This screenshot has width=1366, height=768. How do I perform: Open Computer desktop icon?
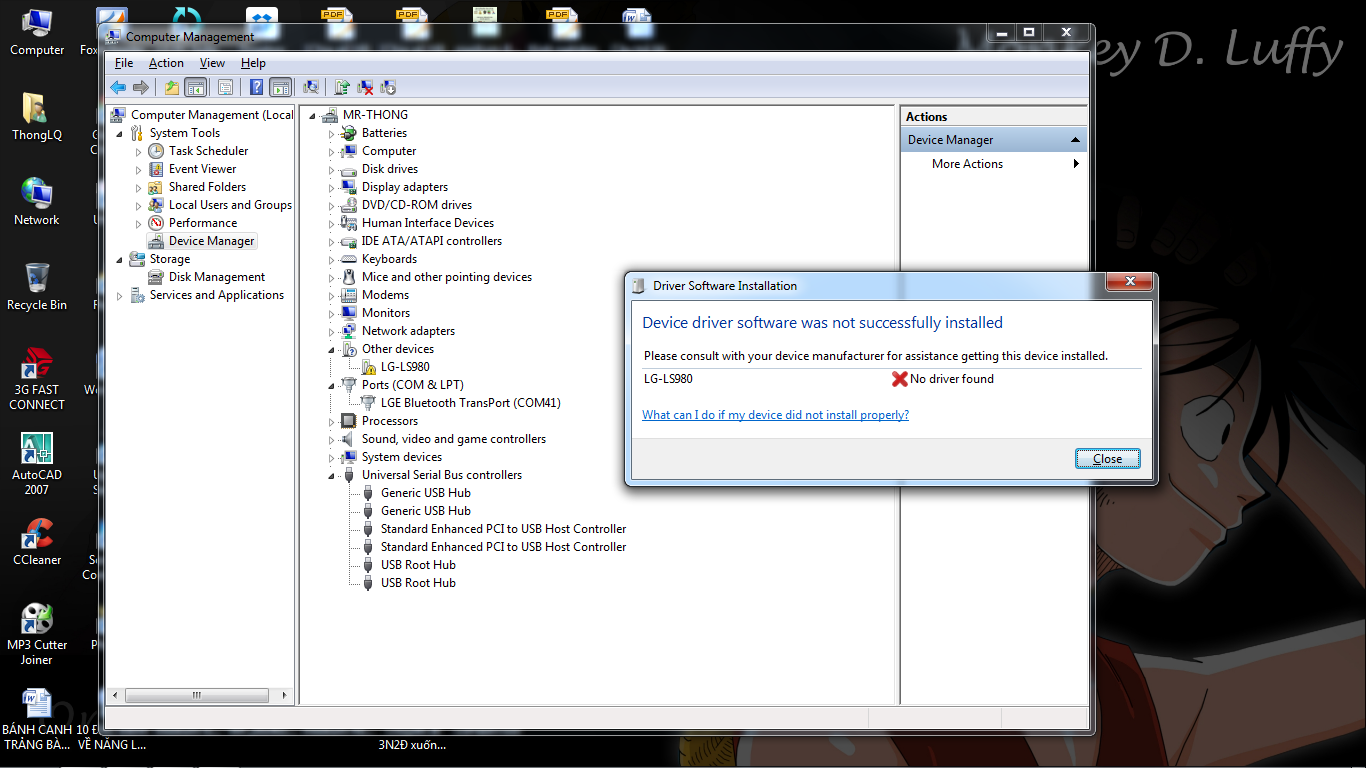37,32
